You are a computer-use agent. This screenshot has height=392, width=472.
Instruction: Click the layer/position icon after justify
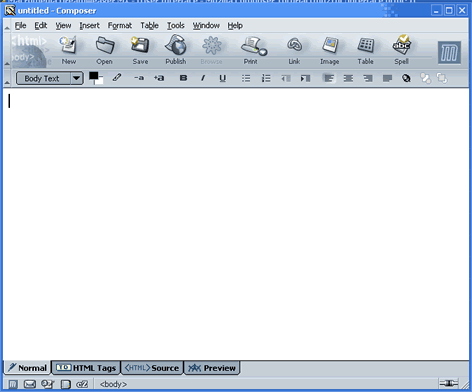coord(406,78)
